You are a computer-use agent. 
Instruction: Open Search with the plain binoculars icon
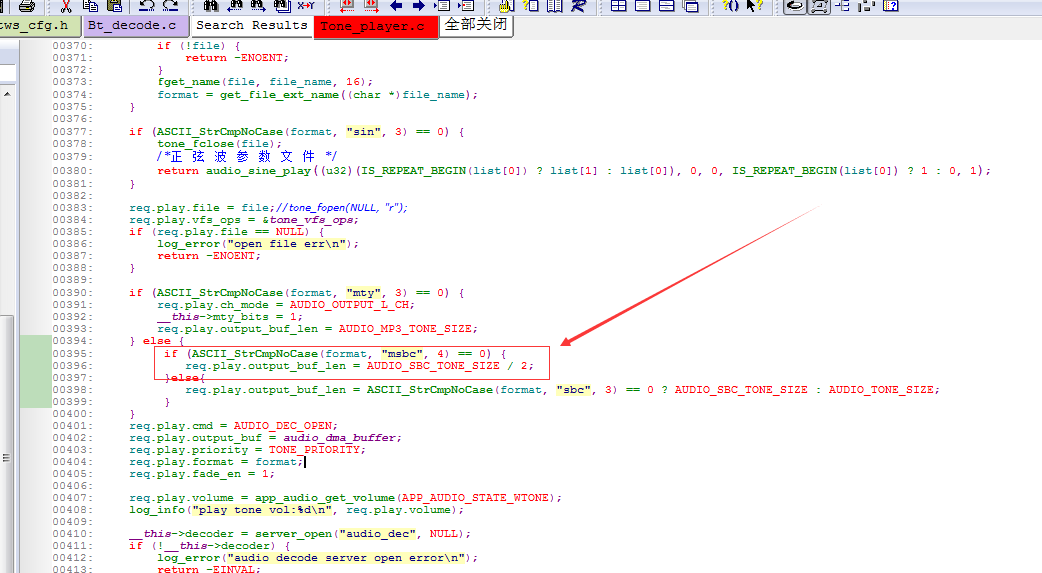pos(211,6)
